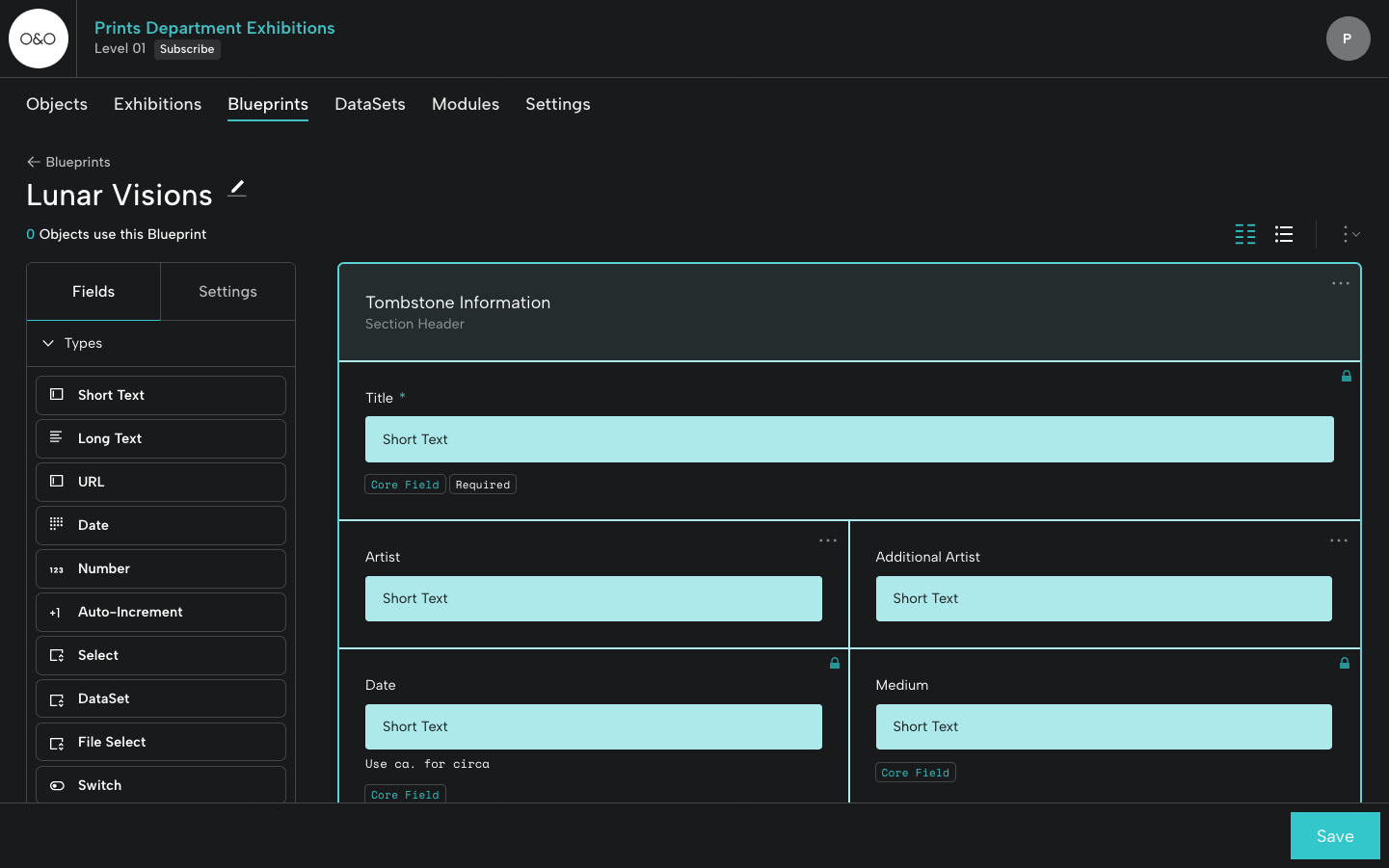Viewport: 1389px width, 868px height.
Task: Collapse the Types section
Action: coord(48,343)
